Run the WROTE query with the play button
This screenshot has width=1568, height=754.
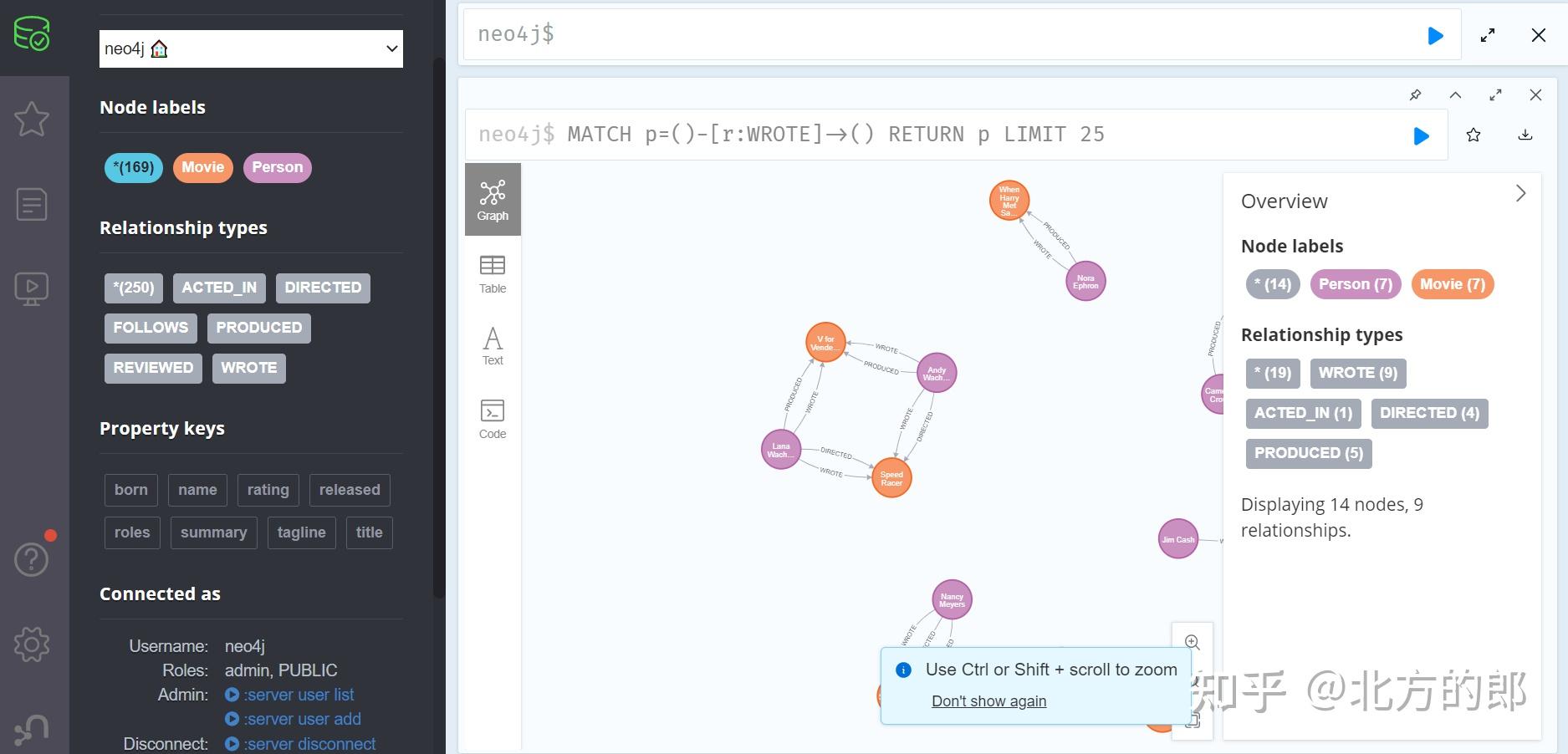pos(1421,135)
